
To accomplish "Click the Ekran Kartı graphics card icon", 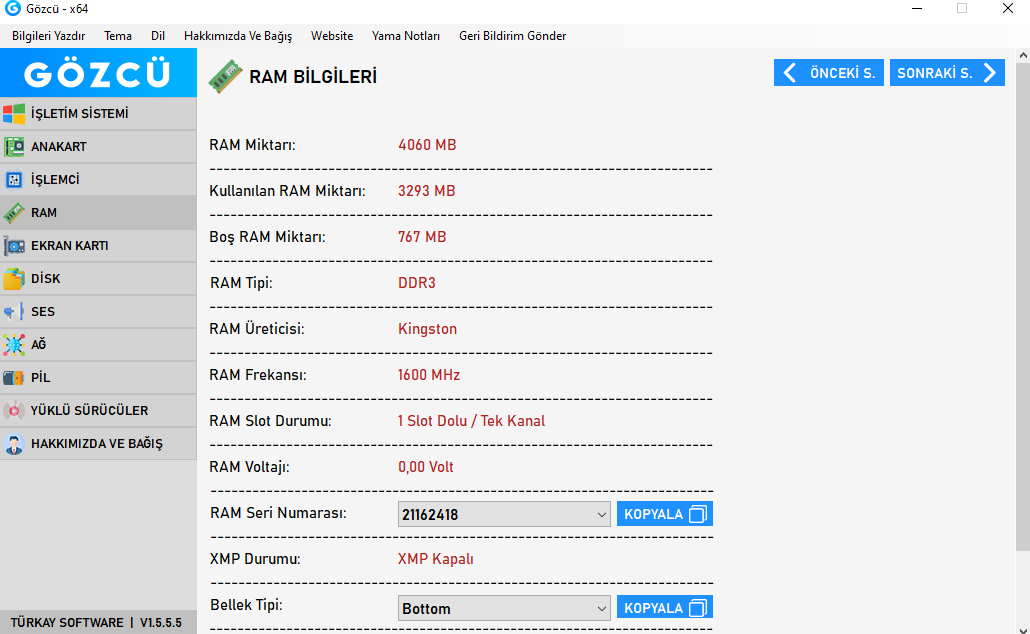I will (14, 246).
